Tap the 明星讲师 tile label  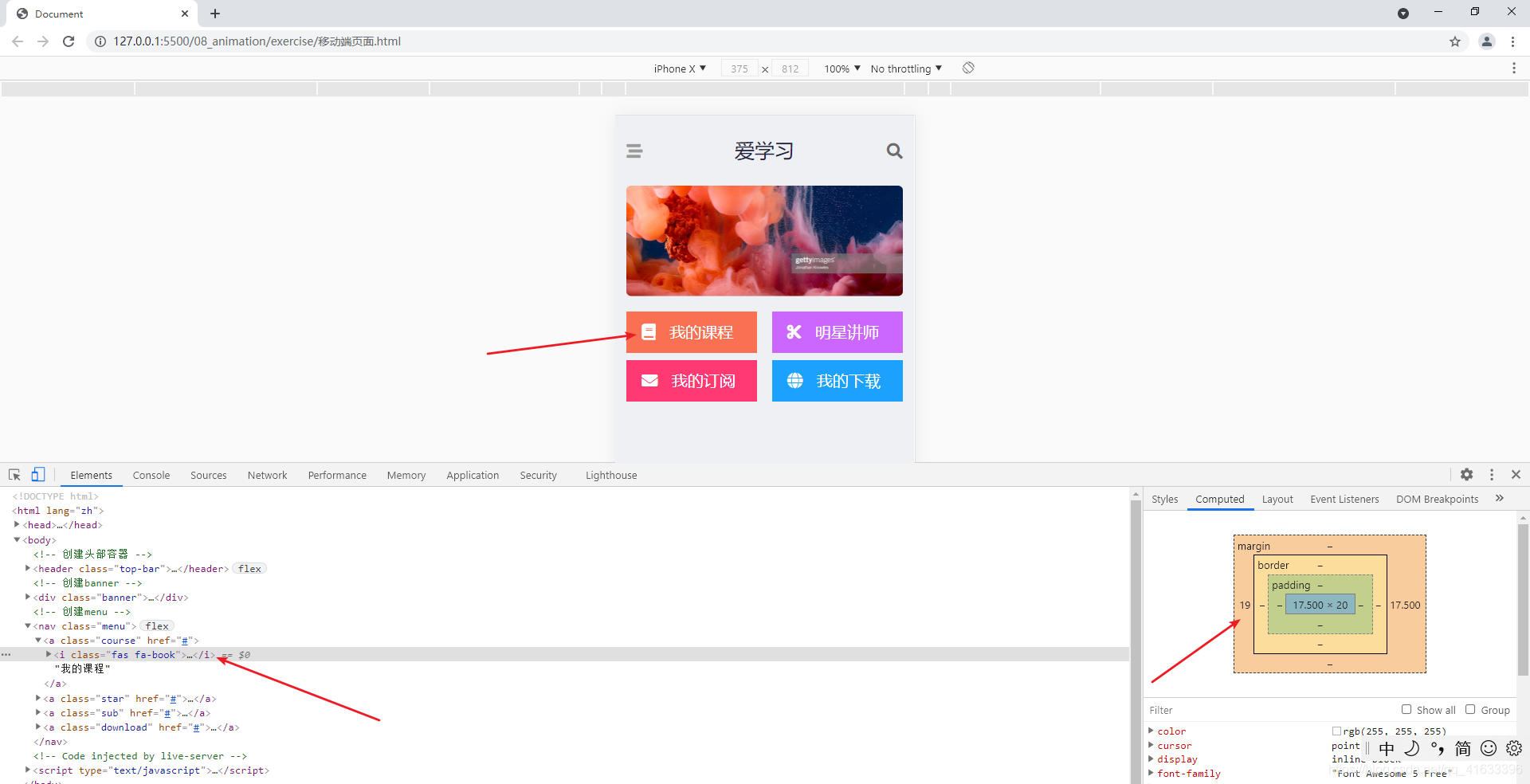pyautogui.click(x=847, y=332)
